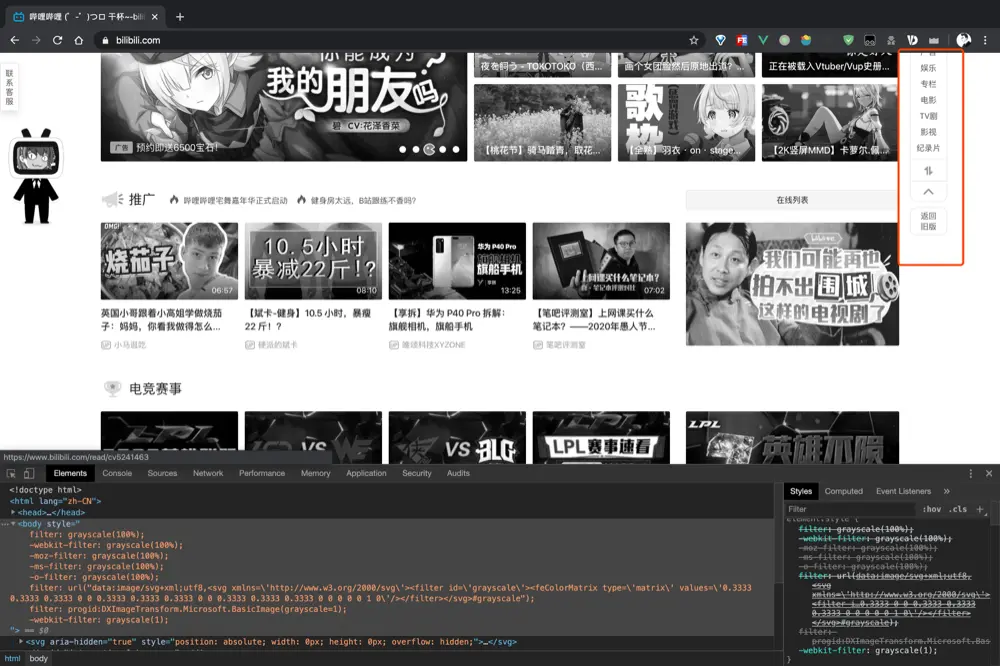1000x666 pixels.
Task: Switch to the Console tab
Action: pyautogui.click(x=117, y=473)
